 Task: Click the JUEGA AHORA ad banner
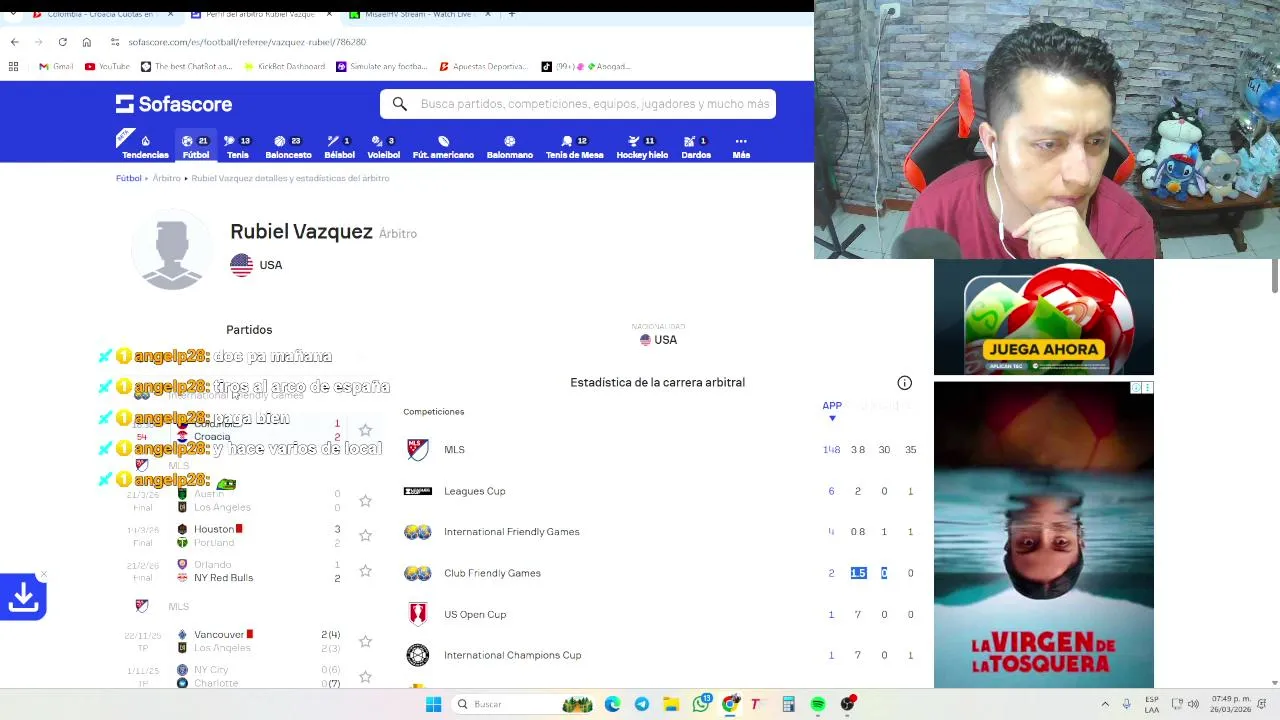click(1043, 318)
